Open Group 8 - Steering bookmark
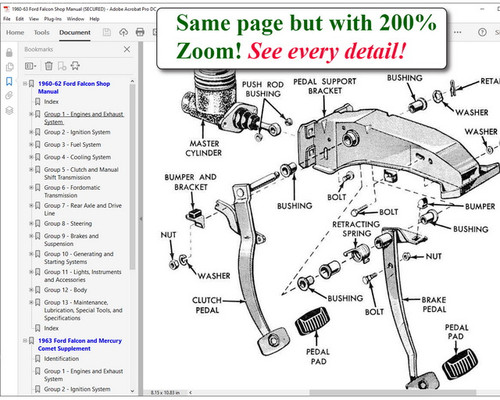 [x=68, y=224]
